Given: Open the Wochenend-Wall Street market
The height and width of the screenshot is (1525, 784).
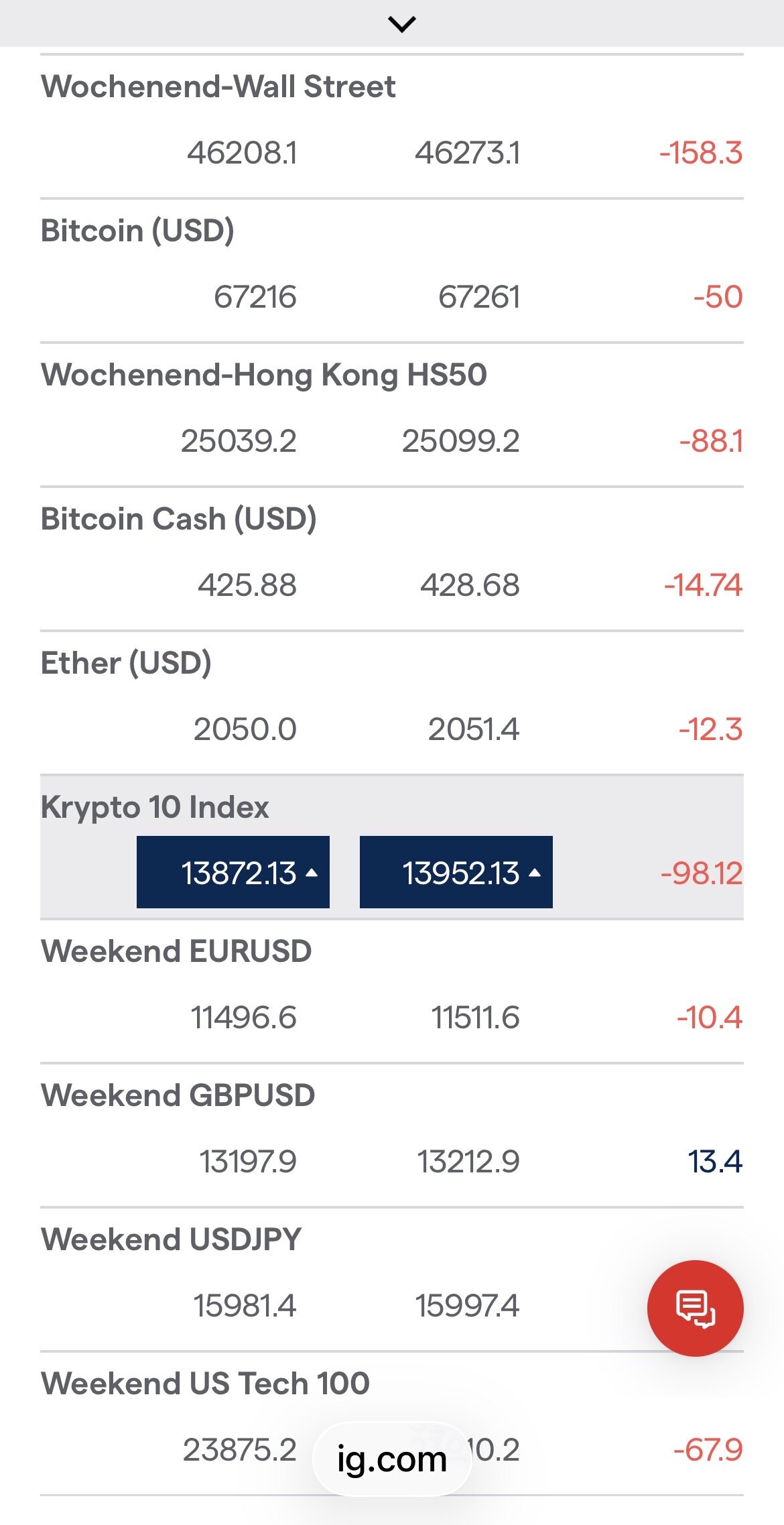Looking at the screenshot, I should (x=218, y=87).
